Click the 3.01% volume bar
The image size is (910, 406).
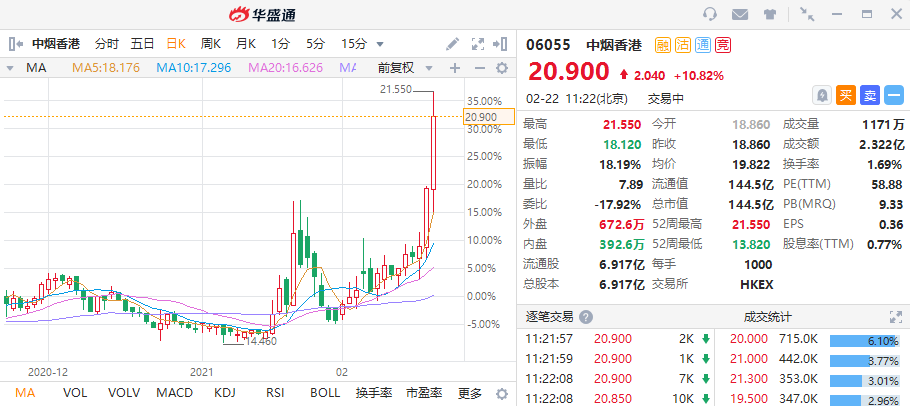point(865,381)
